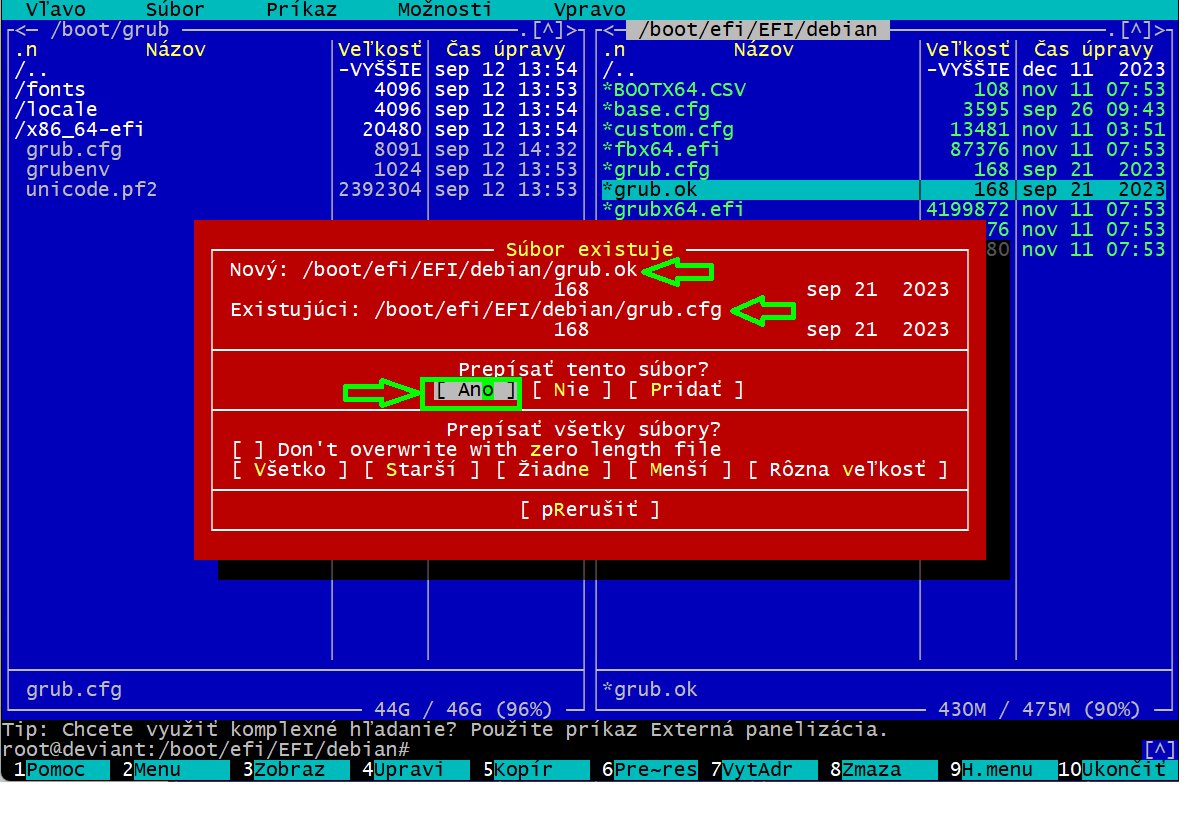Select Všetko to overwrite all files
Viewport: 1201px width, 821px height.
pyautogui.click(x=290, y=470)
